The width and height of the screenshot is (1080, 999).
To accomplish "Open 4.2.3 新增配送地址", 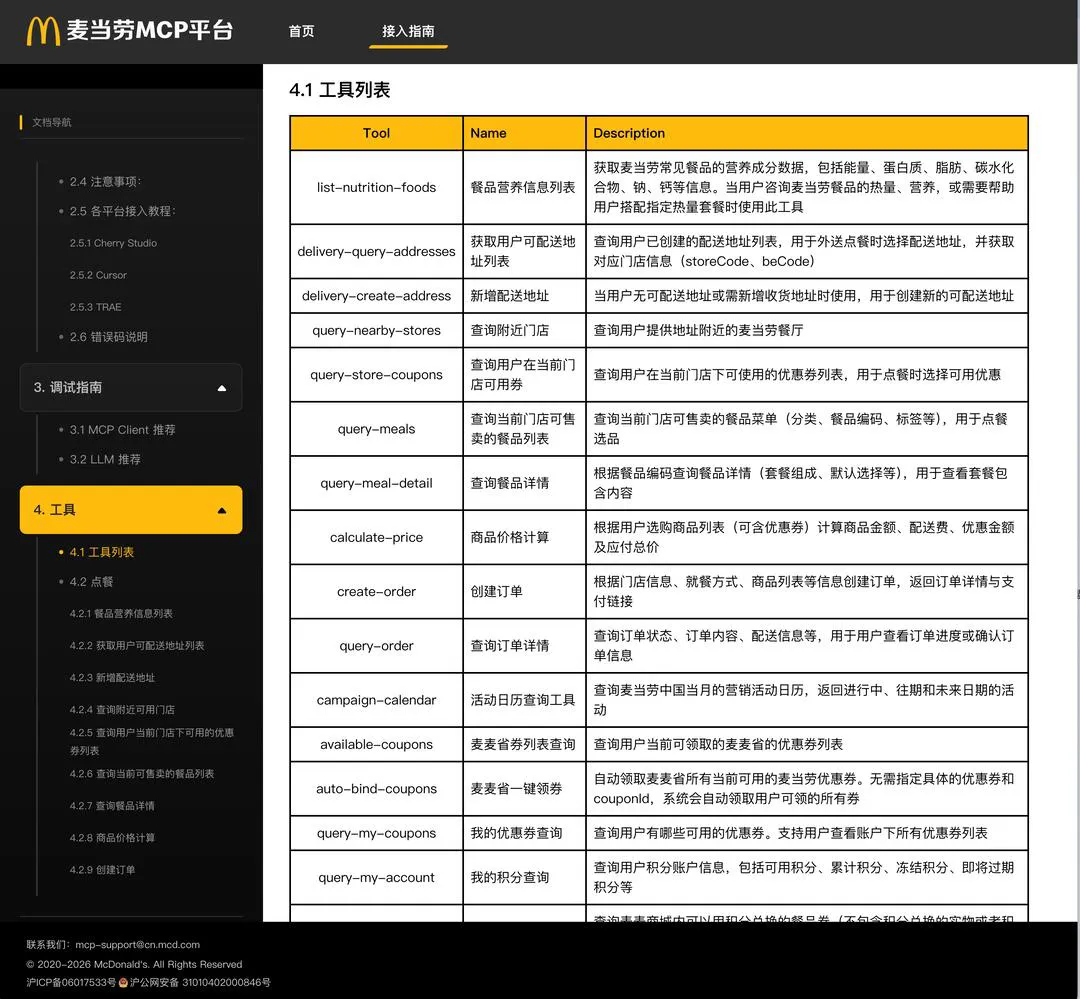I will point(112,678).
